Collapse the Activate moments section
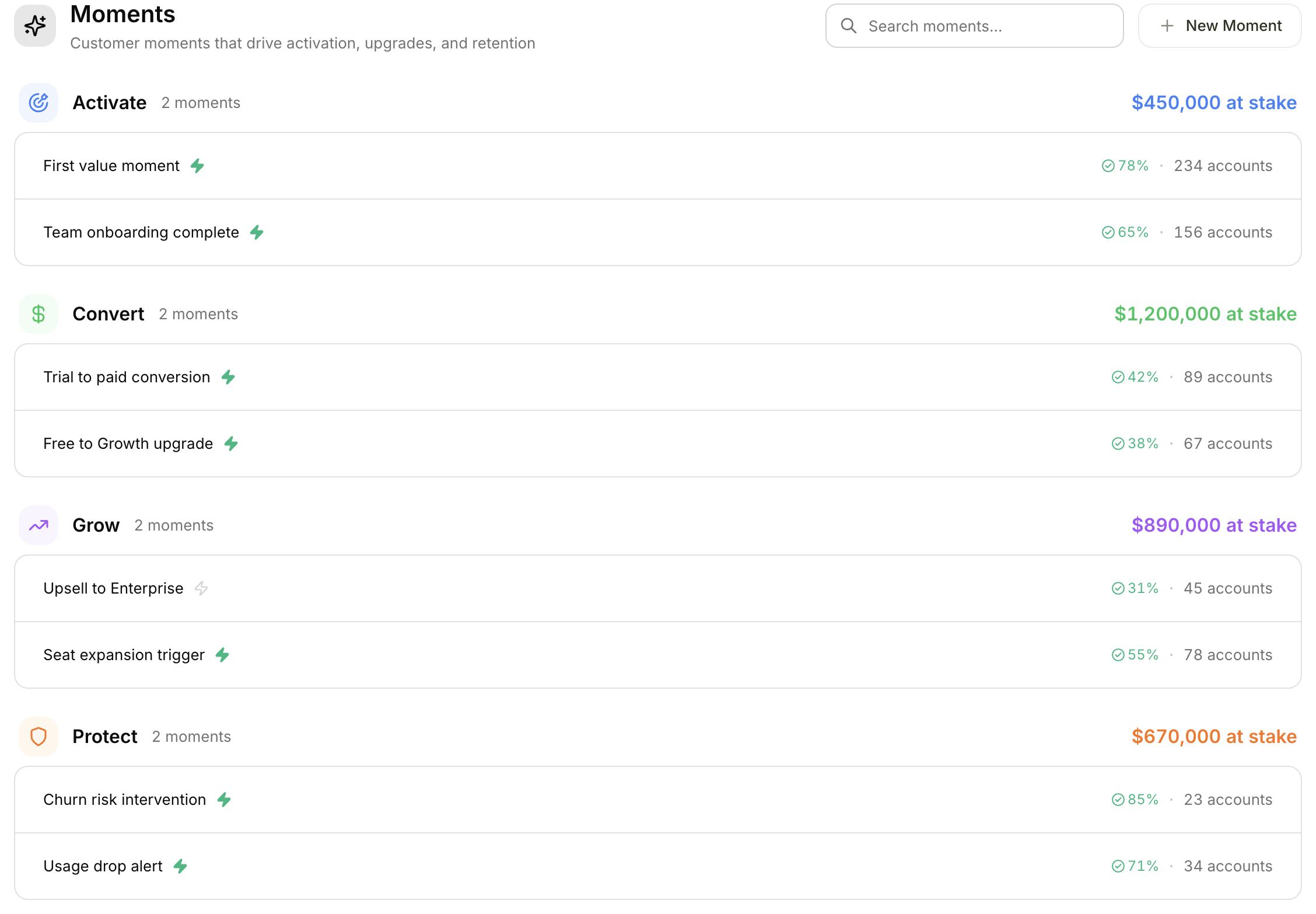Image resolution: width=1316 pixels, height=914 pixels. 110,102
